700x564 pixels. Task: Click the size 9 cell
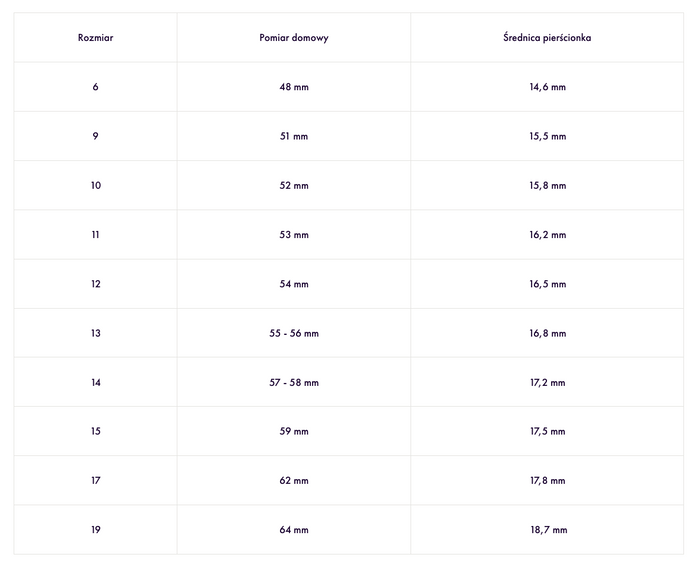(x=95, y=136)
